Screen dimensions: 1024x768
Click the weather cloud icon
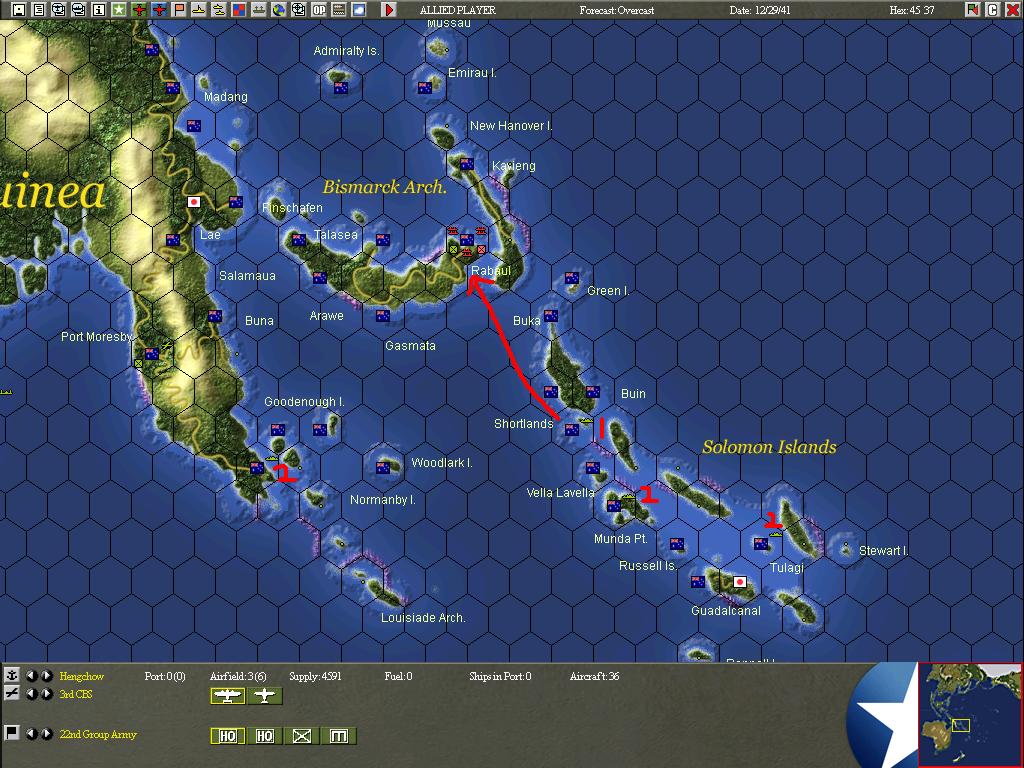pyautogui.click(x=359, y=9)
